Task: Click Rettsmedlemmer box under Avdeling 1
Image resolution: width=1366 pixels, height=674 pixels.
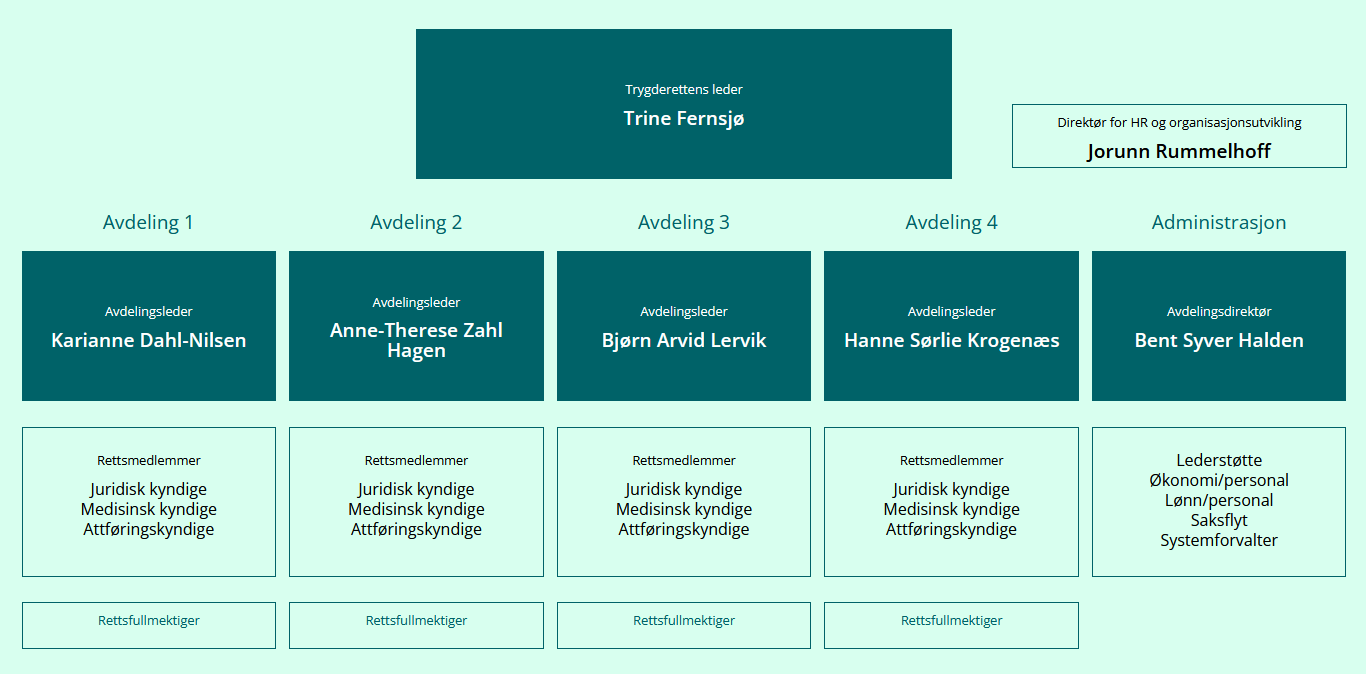Action: coord(148,501)
